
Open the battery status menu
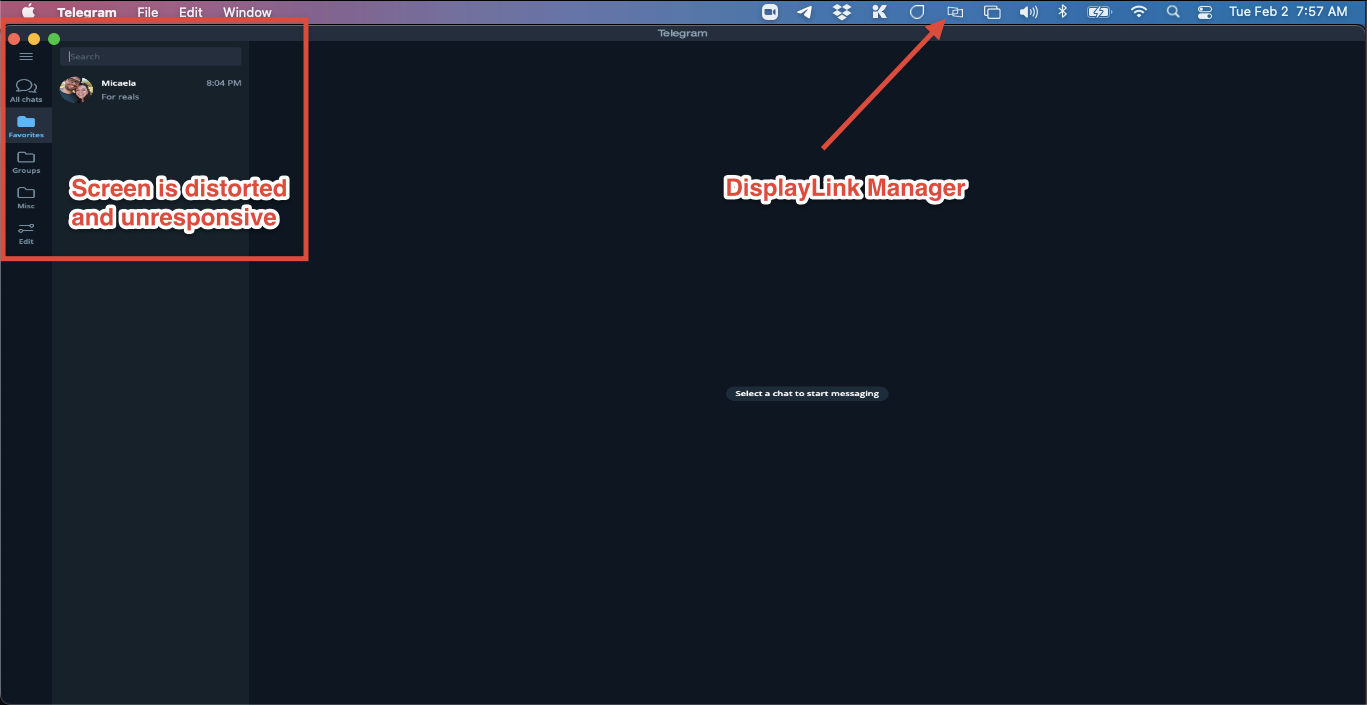[1099, 12]
